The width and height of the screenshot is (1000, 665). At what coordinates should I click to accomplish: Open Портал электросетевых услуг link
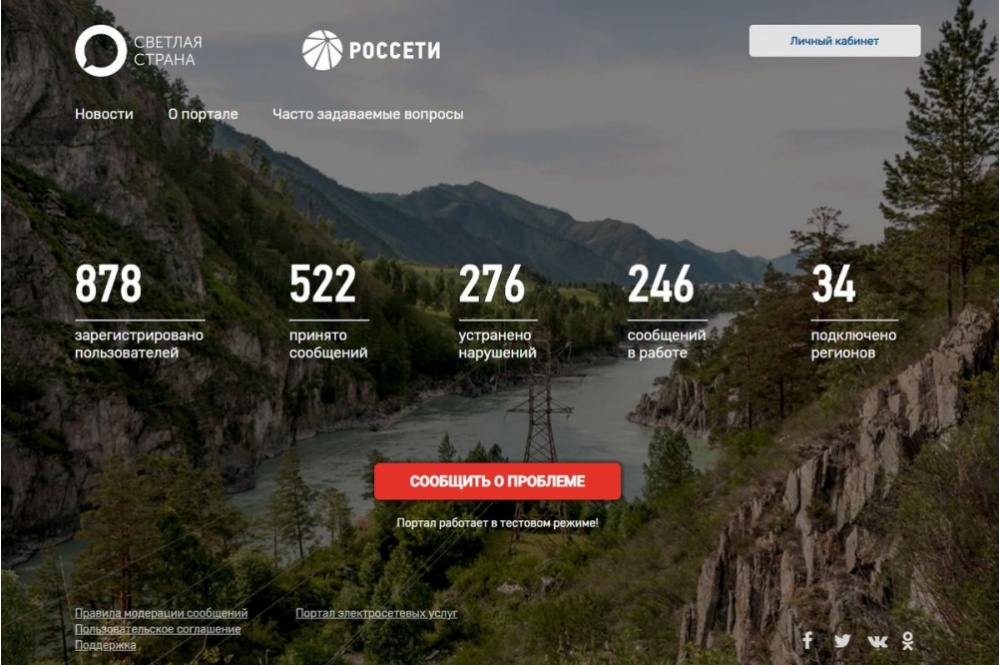(376, 613)
